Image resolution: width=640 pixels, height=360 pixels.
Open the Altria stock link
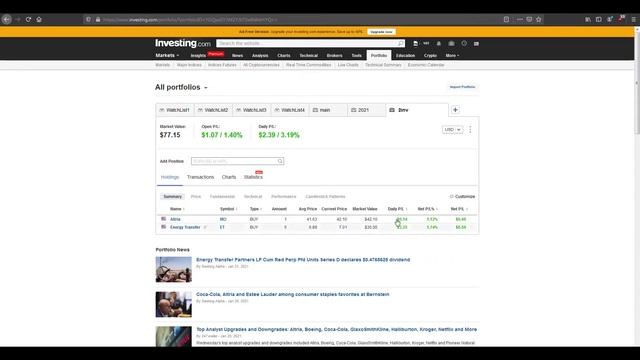coord(175,219)
